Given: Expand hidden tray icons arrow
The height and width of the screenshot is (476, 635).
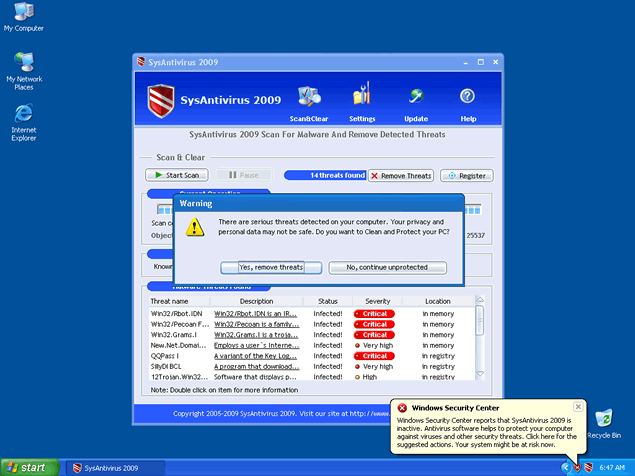Looking at the screenshot, I should click(x=566, y=467).
